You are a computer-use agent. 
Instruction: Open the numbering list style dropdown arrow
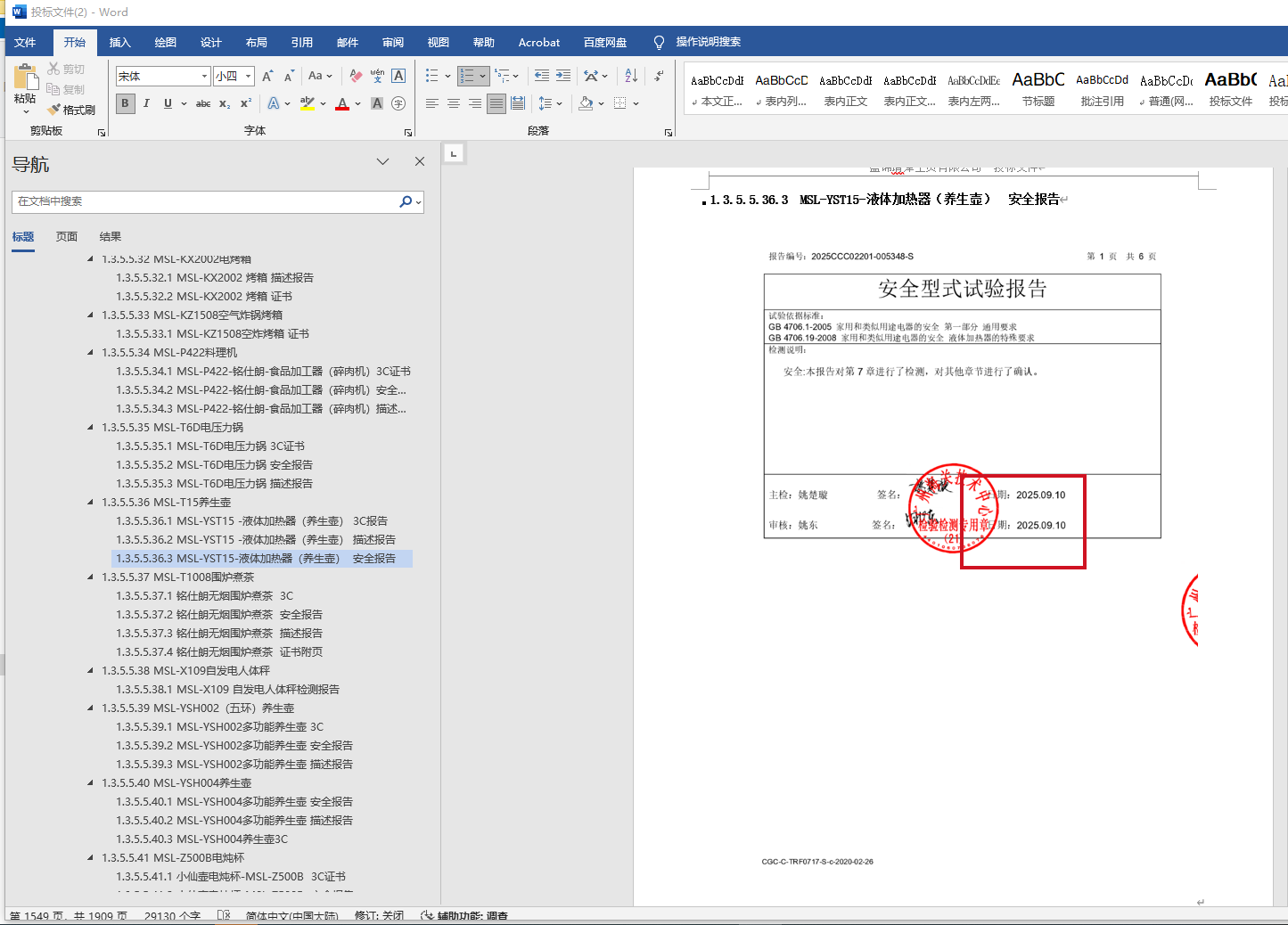(x=483, y=77)
